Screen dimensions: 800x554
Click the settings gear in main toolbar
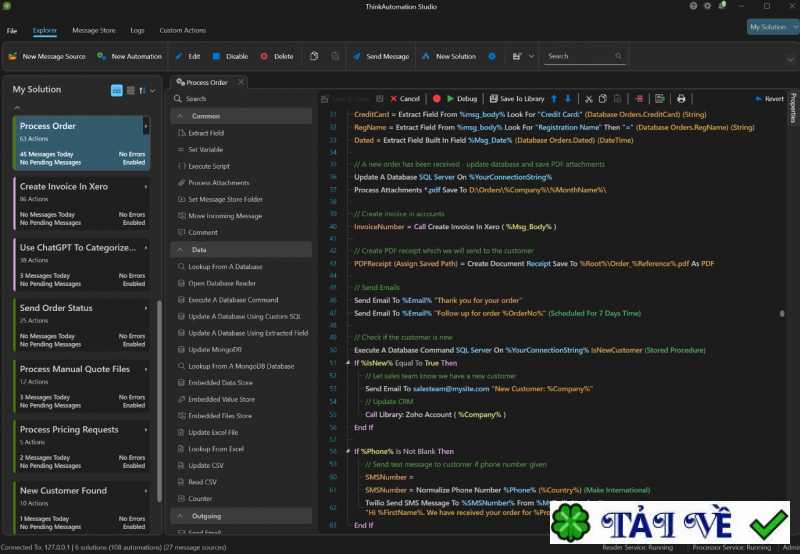pyautogui.click(x=491, y=57)
